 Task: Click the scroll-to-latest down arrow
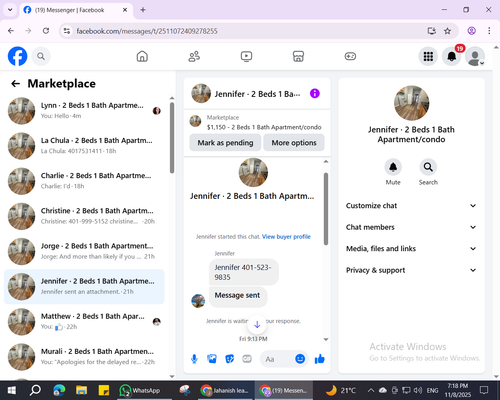(257, 324)
